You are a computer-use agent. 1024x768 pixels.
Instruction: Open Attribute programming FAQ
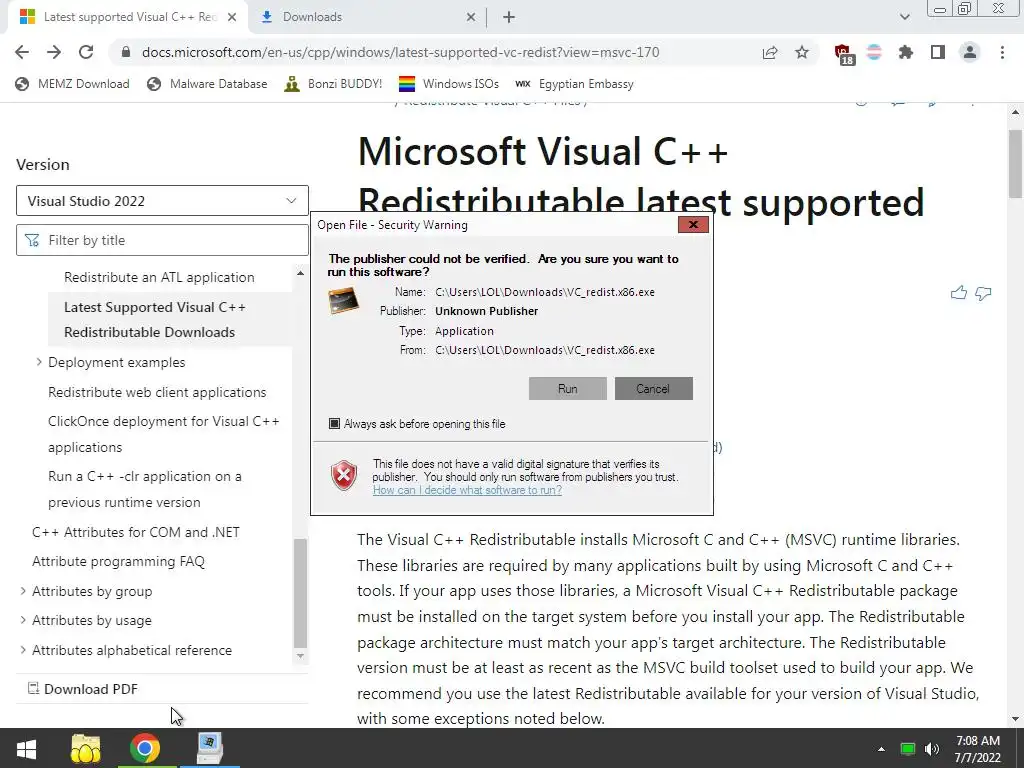[x=118, y=562]
